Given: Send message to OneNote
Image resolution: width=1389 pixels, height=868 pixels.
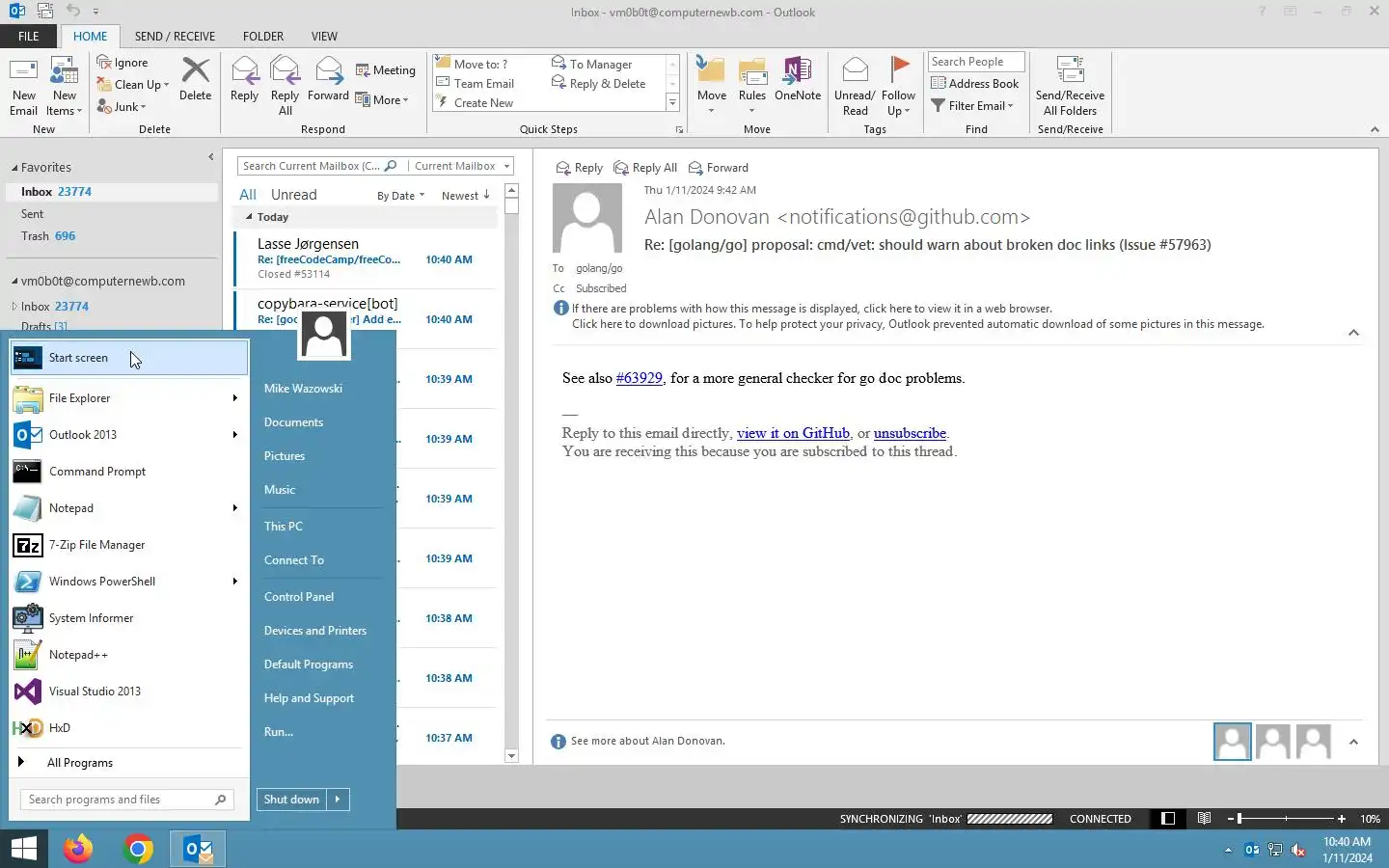Looking at the screenshot, I should 798,79.
